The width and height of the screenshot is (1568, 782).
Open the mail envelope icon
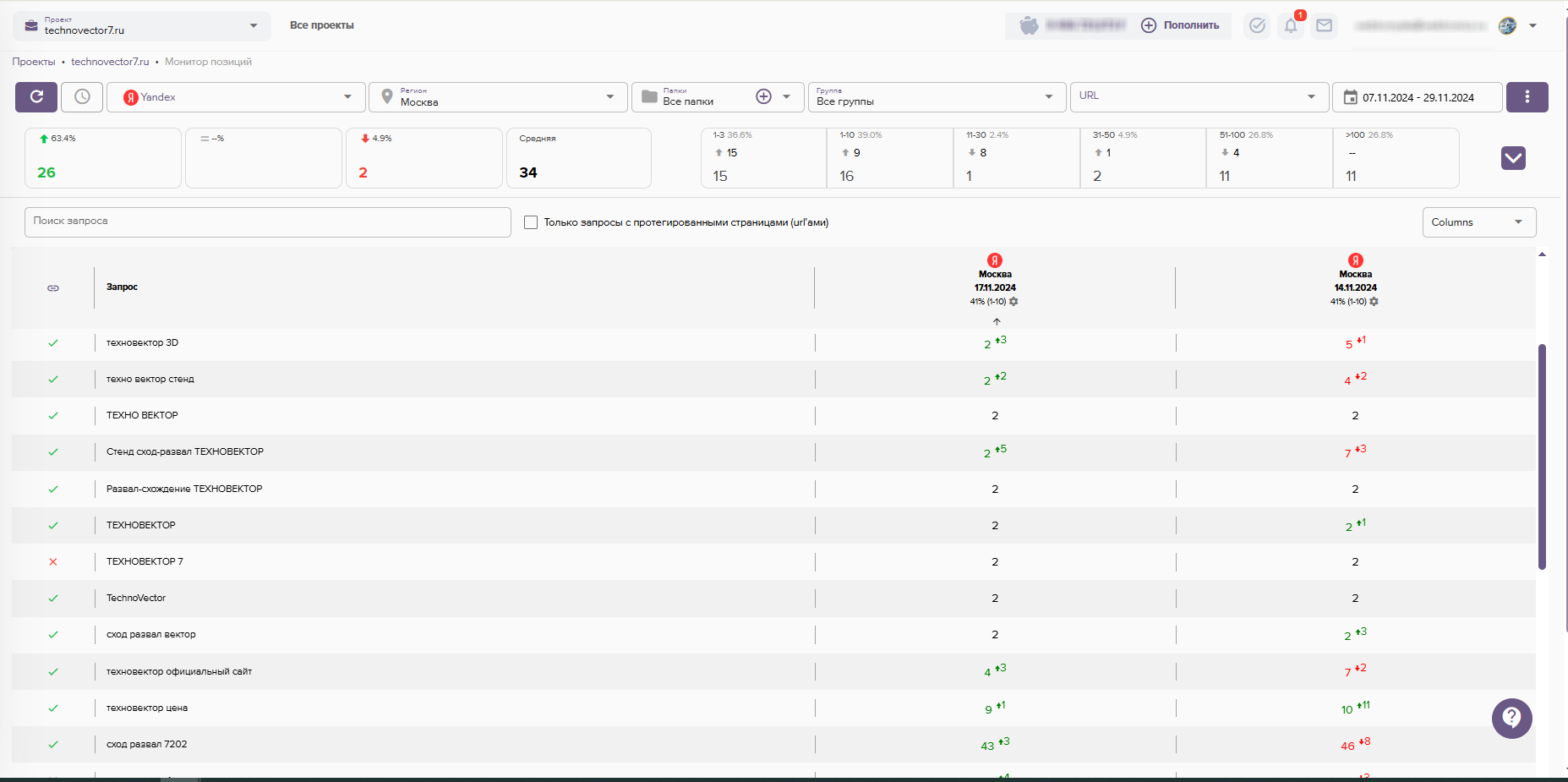1324,26
